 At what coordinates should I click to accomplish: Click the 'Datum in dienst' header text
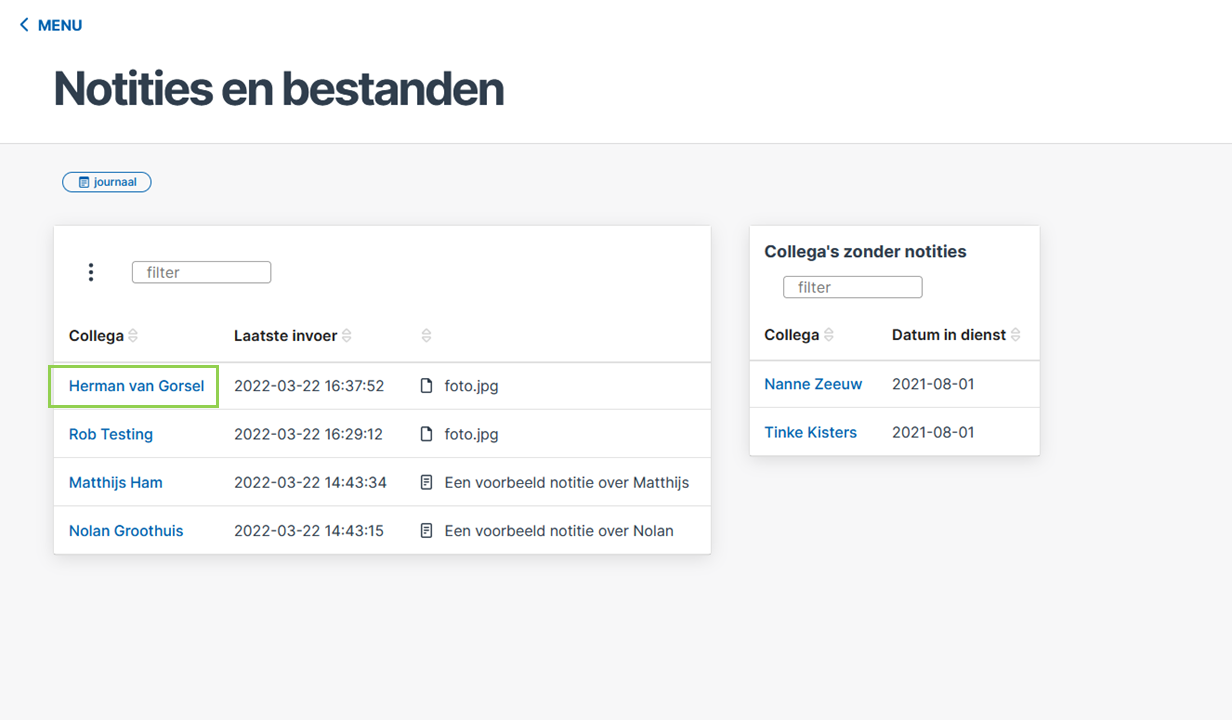(949, 335)
